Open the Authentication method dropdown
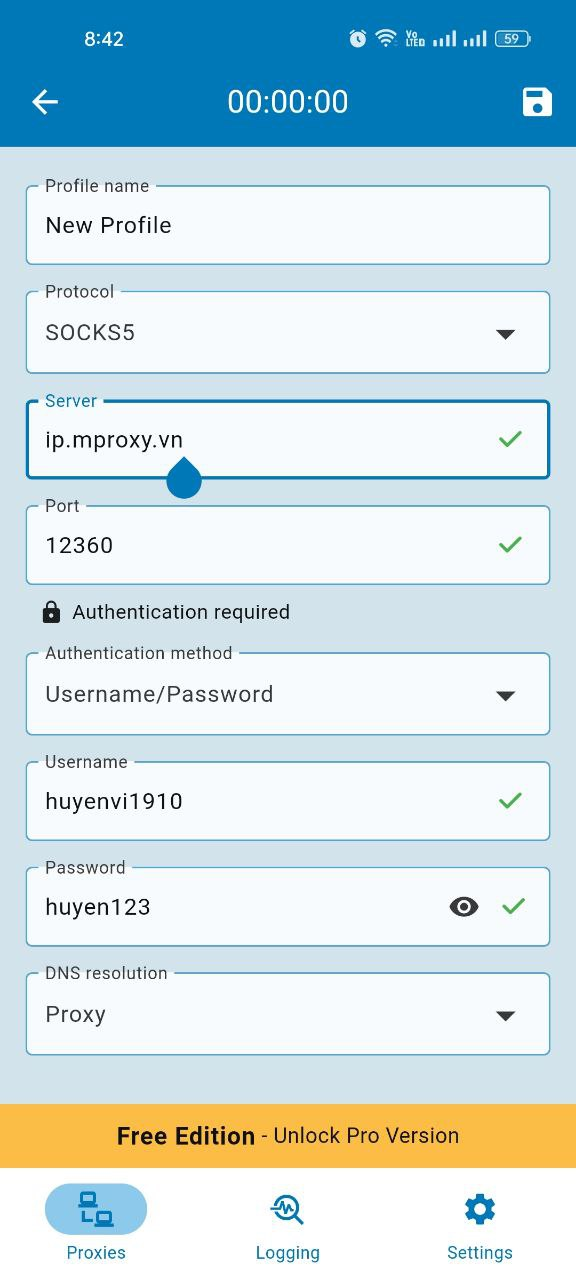Image resolution: width=576 pixels, height=1280 pixels. click(x=288, y=694)
